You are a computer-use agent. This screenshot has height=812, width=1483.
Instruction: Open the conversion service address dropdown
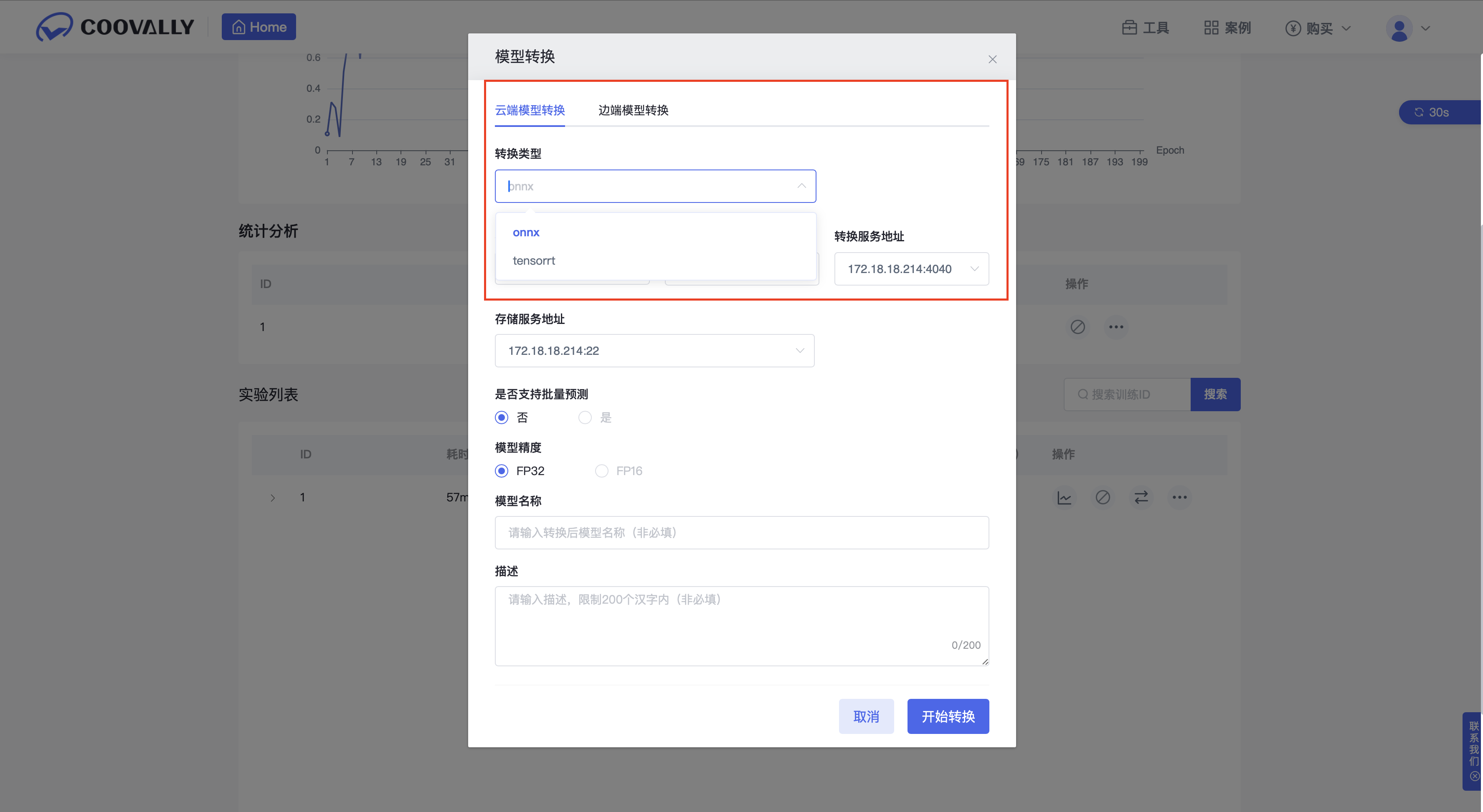click(911, 269)
